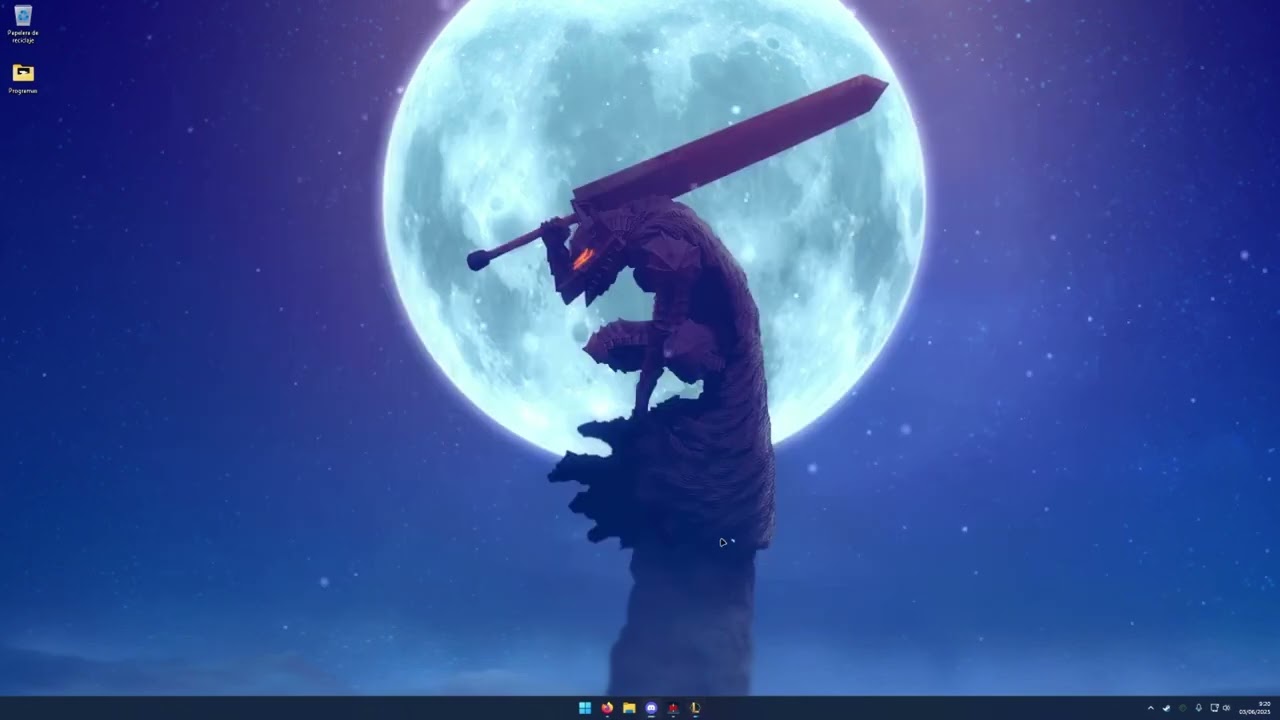Open the clock and date panel
The width and height of the screenshot is (1280, 720).
coord(1255,708)
